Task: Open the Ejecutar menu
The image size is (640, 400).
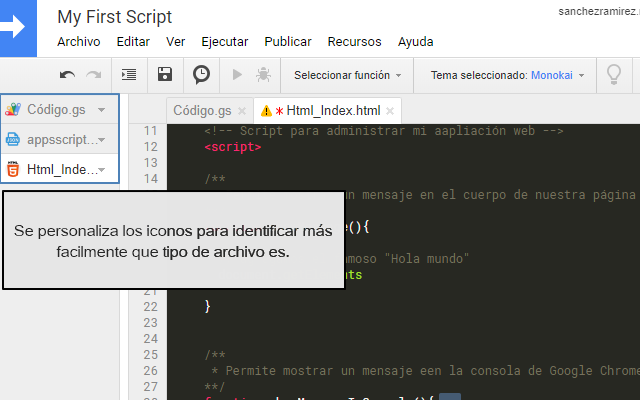Action: [x=224, y=42]
